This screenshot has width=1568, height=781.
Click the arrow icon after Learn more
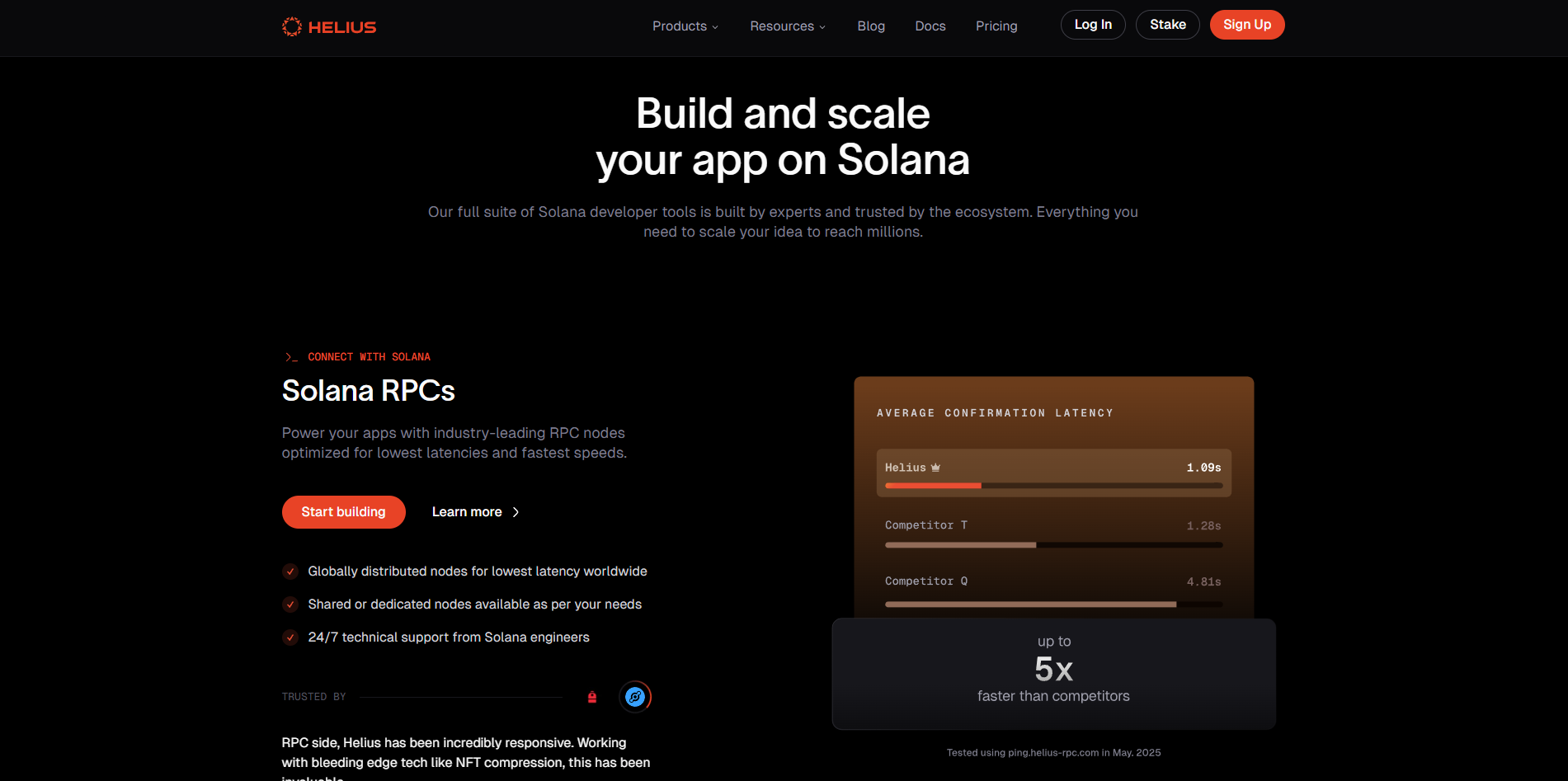[x=516, y=512]
